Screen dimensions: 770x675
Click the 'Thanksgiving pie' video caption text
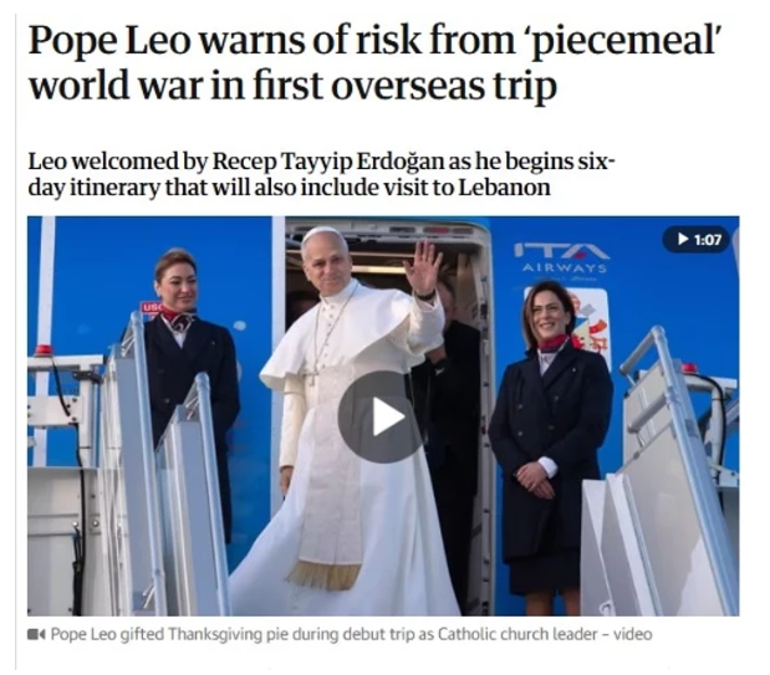pyautogui.click(x=351, y=634)
